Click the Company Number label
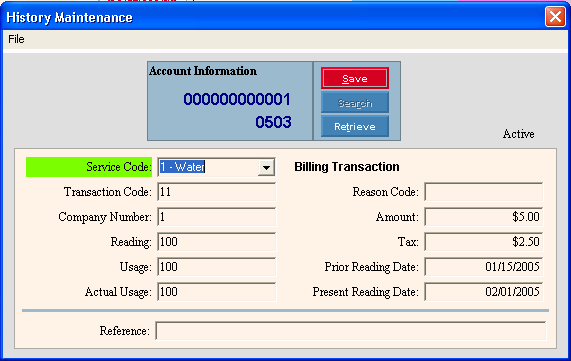This screenshot has width=571, height=361. click(x=105, y=217)
